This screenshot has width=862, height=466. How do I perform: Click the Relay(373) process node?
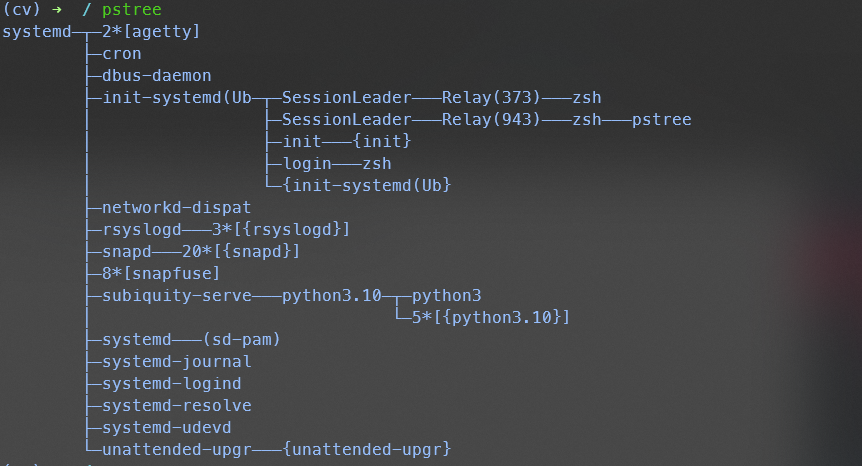tap(491, 98)
